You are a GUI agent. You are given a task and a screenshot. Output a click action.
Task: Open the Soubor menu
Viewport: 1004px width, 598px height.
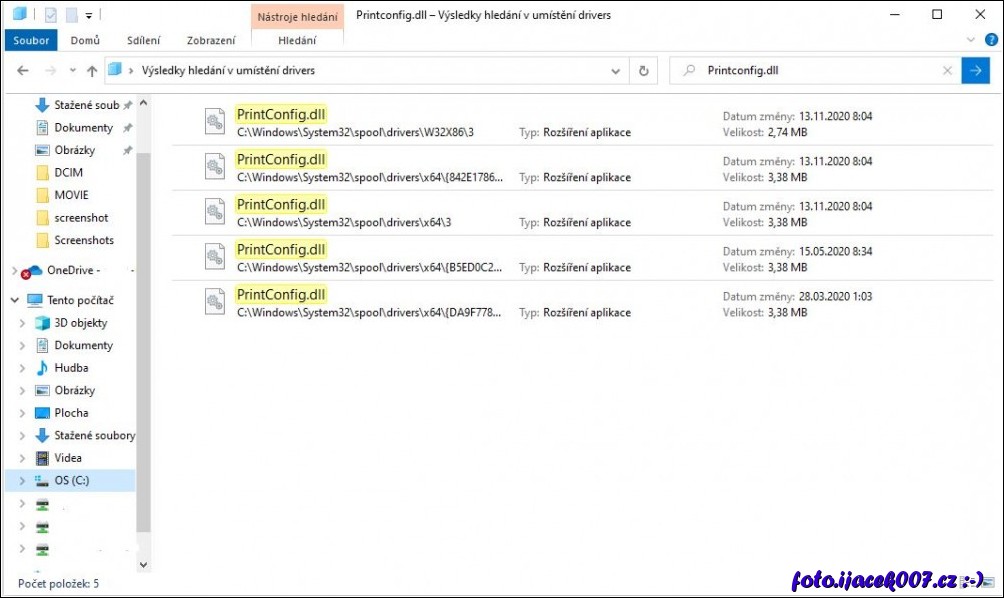pos(31,41)
